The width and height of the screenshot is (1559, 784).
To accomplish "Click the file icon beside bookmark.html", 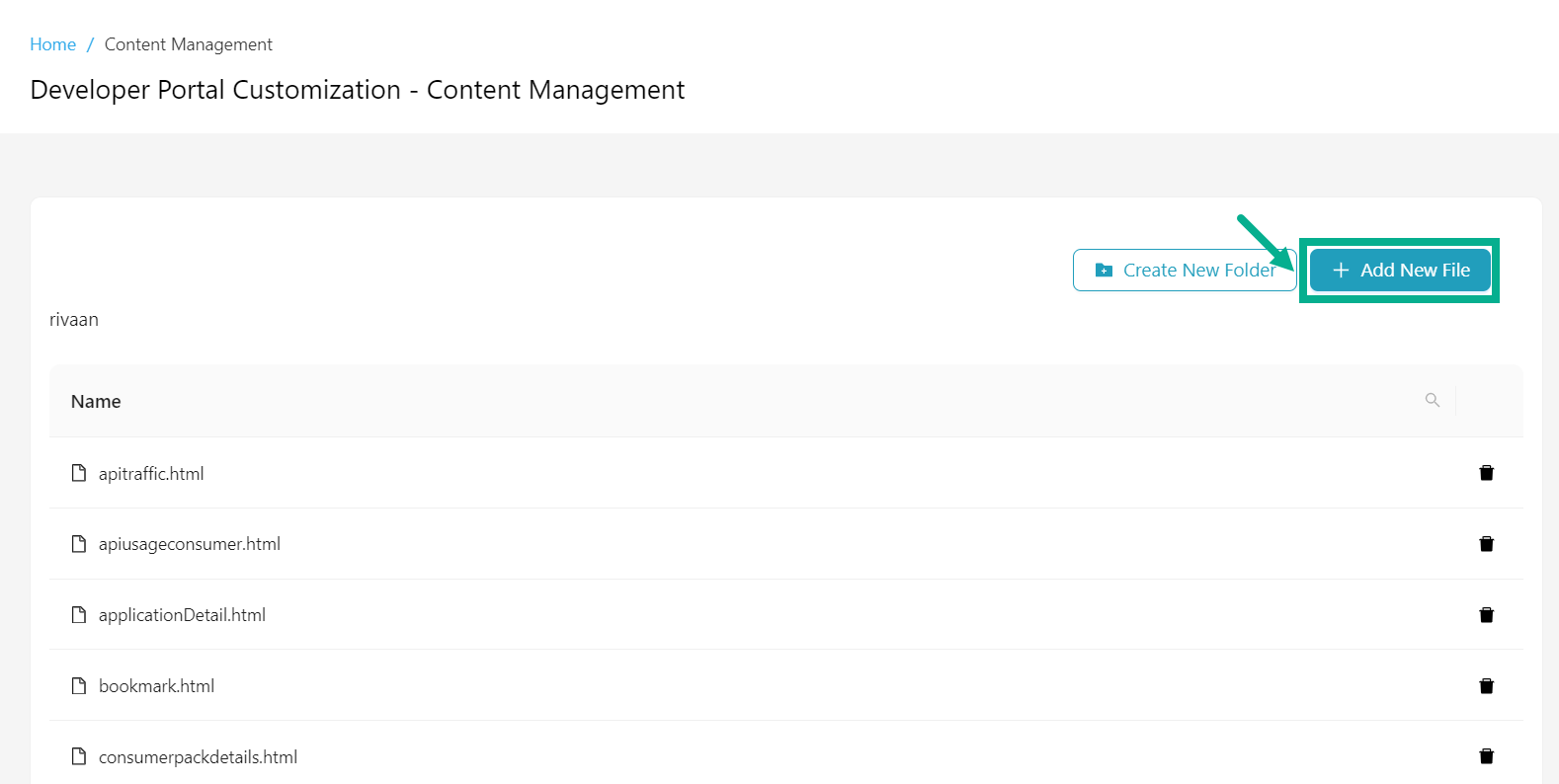I will click(x=79, y=685).
